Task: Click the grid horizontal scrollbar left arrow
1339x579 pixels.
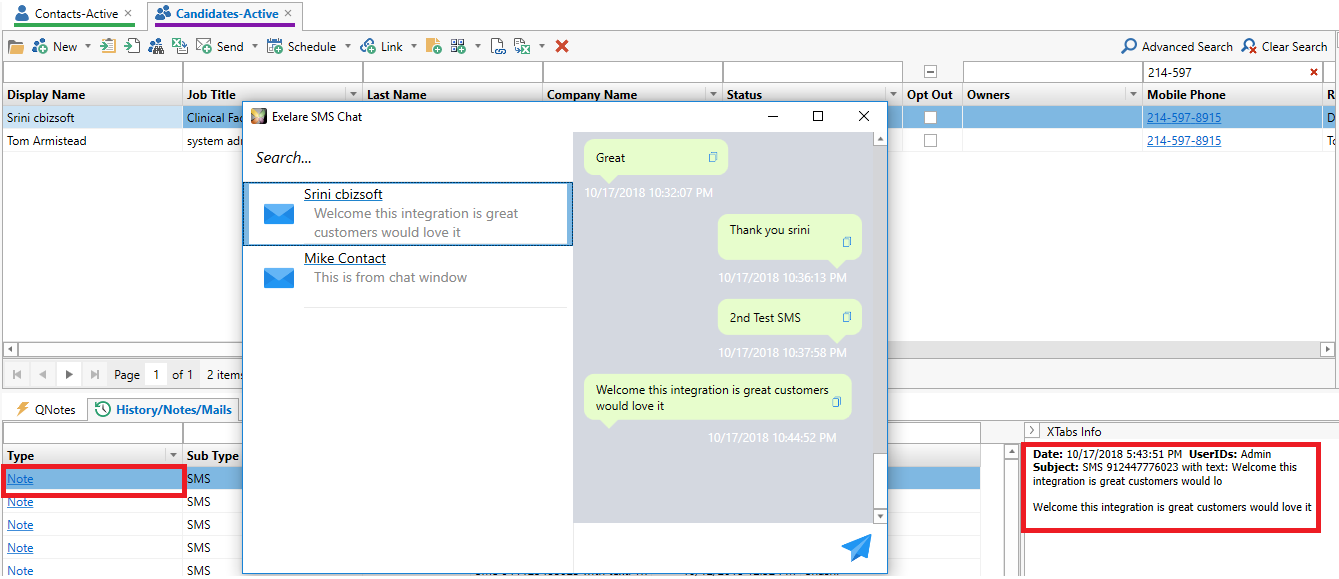Action: click(x=10, y=349)
